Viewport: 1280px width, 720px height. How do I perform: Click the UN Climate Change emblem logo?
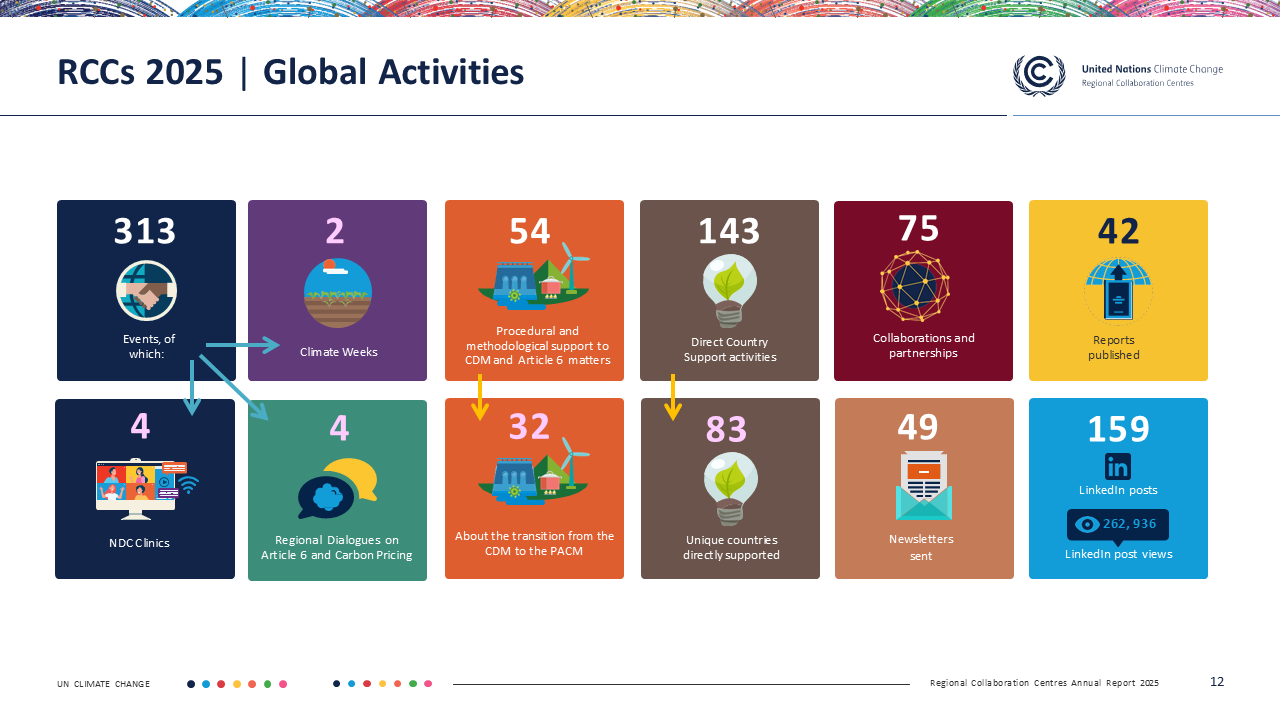coord(1039,75)
